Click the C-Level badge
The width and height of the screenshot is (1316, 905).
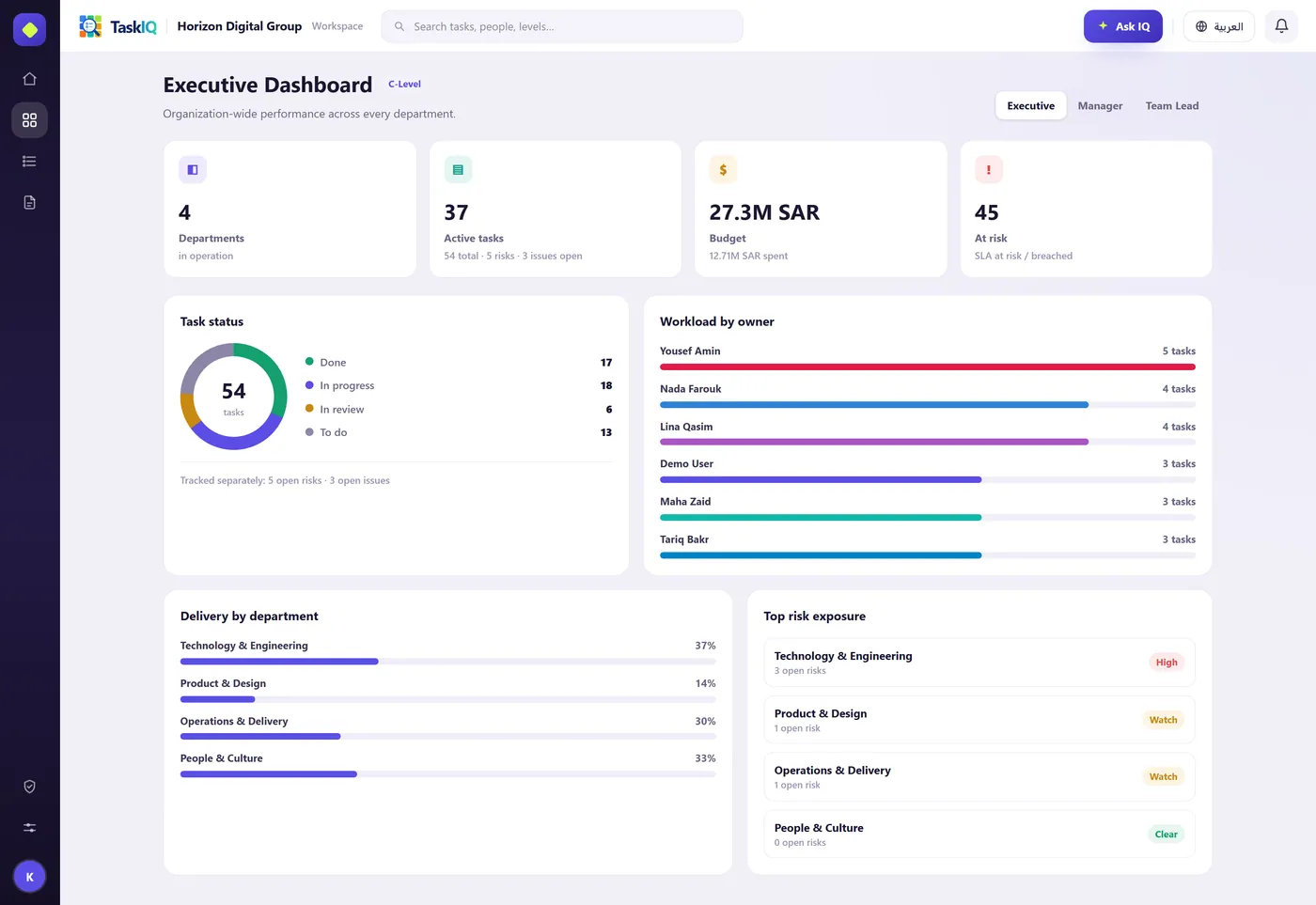coord(404,84)
